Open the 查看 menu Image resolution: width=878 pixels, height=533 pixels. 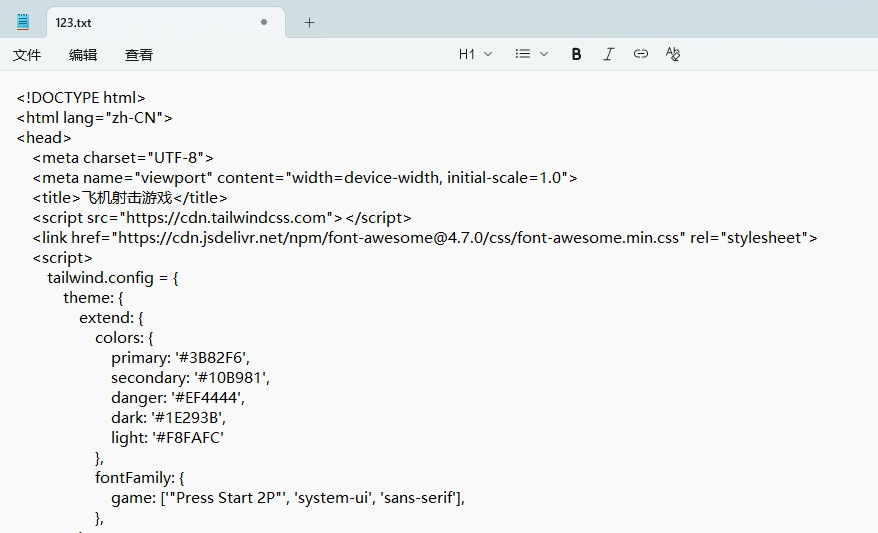(139, 55)
